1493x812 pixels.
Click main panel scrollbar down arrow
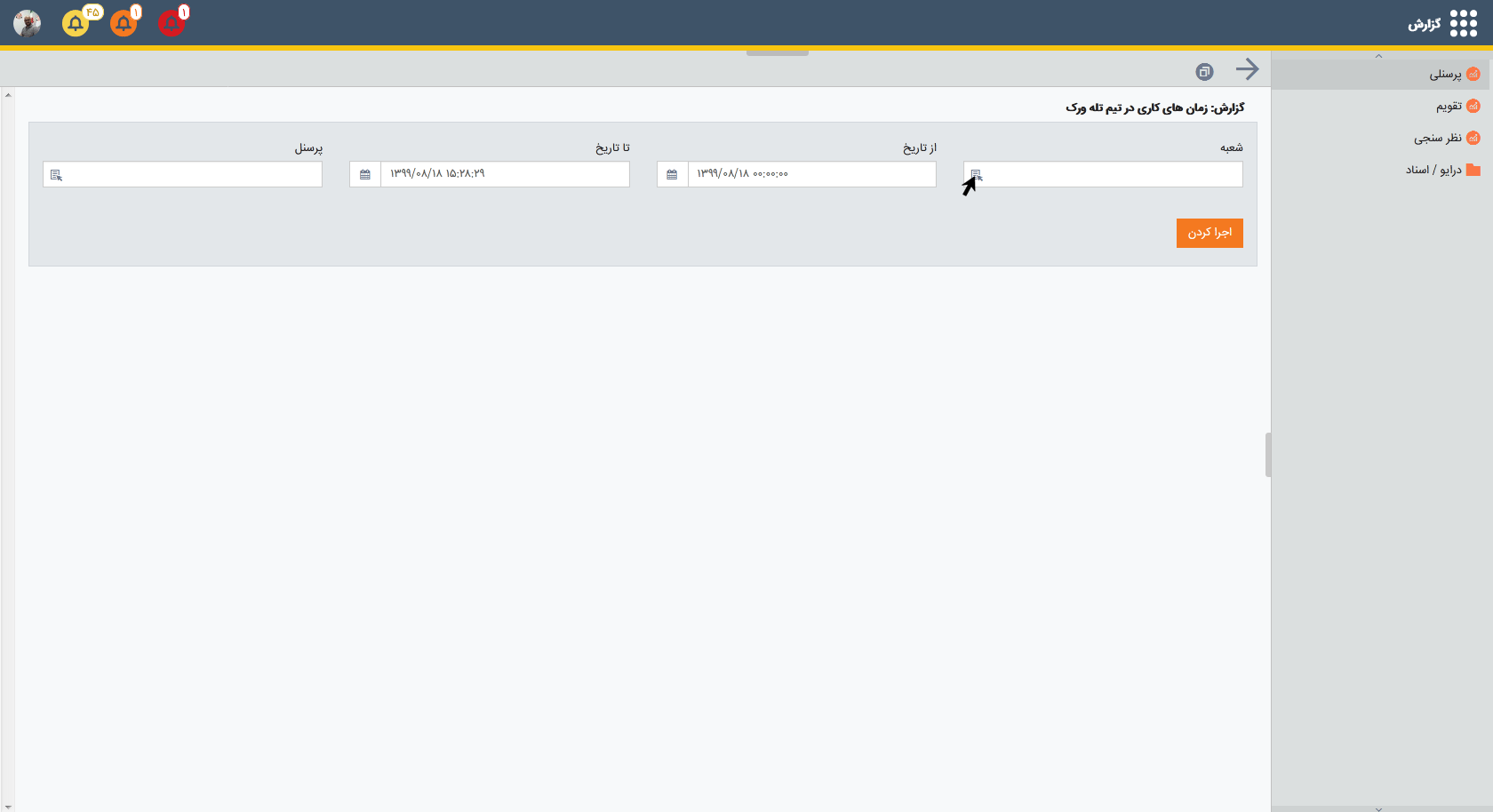coord(8,807)
